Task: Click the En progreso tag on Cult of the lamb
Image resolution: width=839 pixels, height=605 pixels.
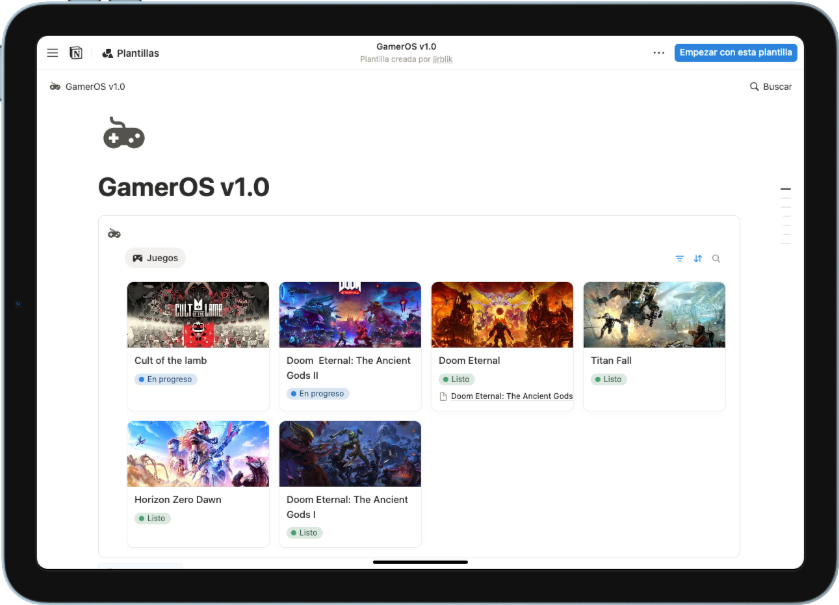Action: (x=166, y=380)
